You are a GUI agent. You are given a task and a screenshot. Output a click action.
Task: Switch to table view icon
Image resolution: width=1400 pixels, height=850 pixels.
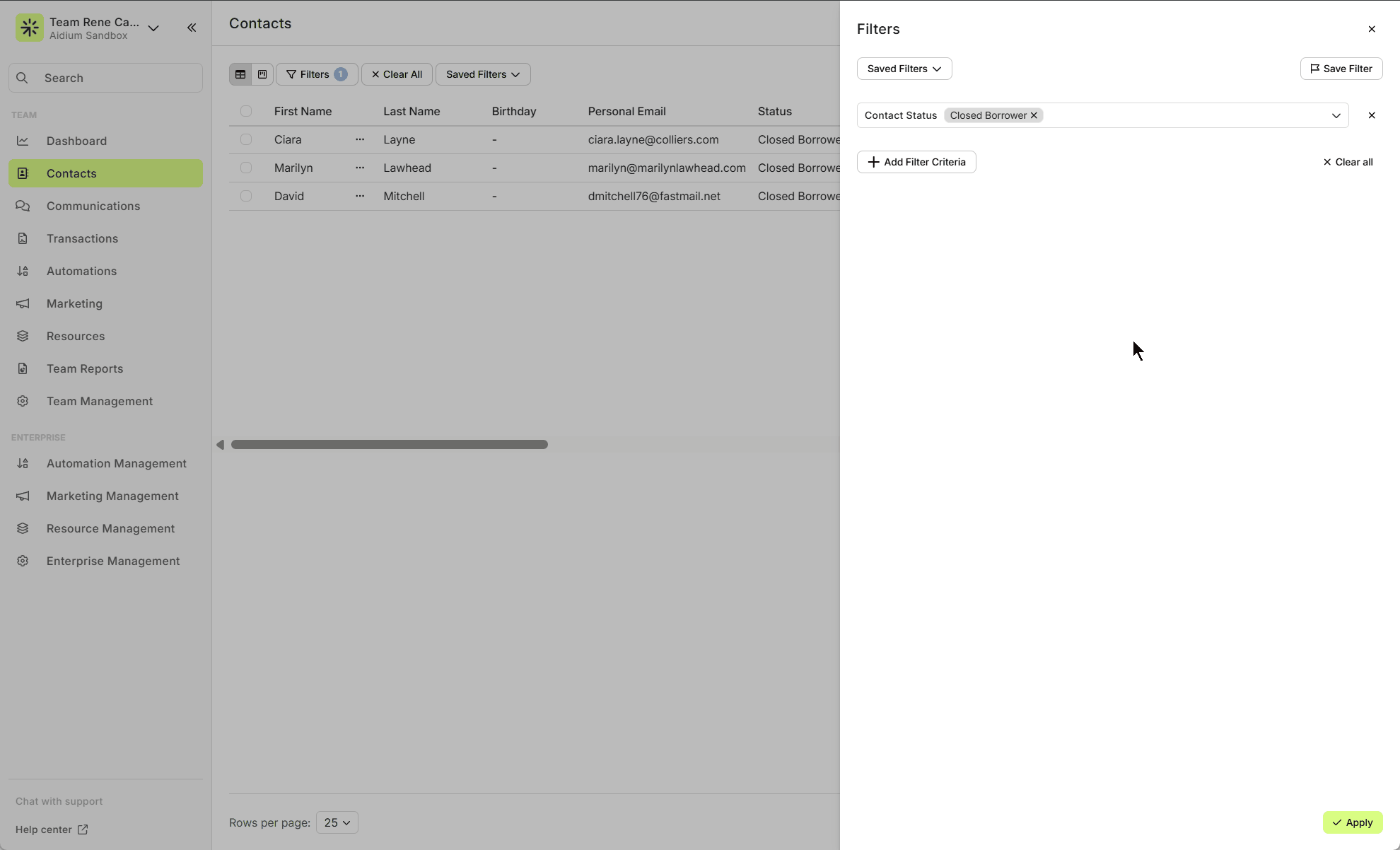tap(240, 74)
